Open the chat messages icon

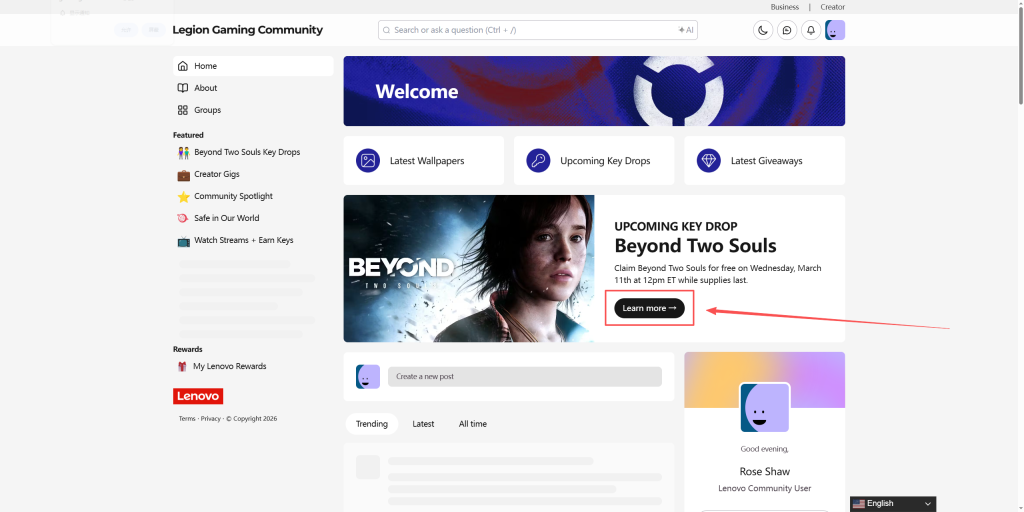click(x=787, y=30)
